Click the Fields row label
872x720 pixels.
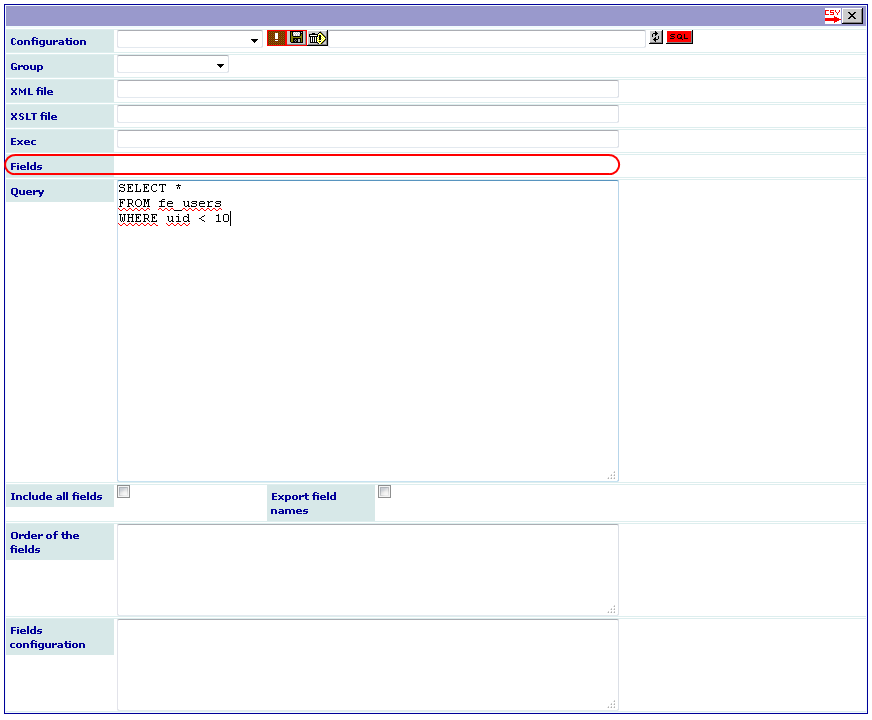(x=26, y=166)
